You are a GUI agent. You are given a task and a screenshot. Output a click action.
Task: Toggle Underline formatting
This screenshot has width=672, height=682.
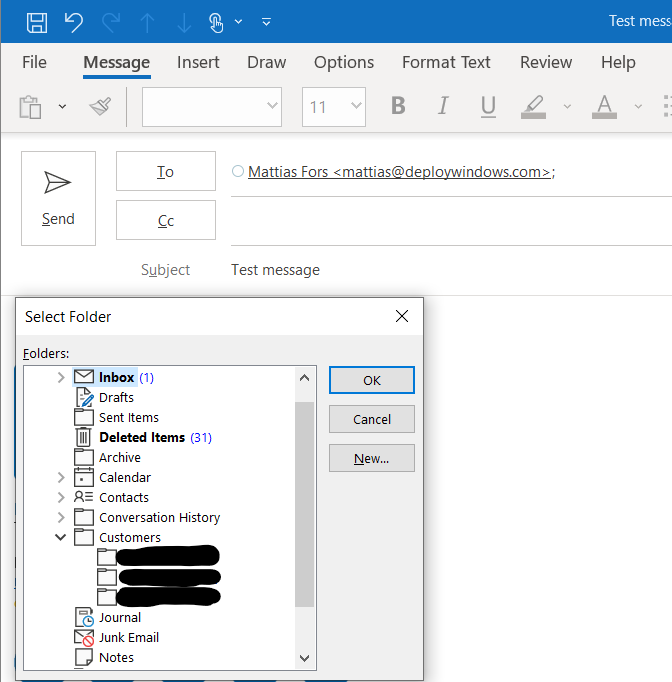(x=488, y=106)
